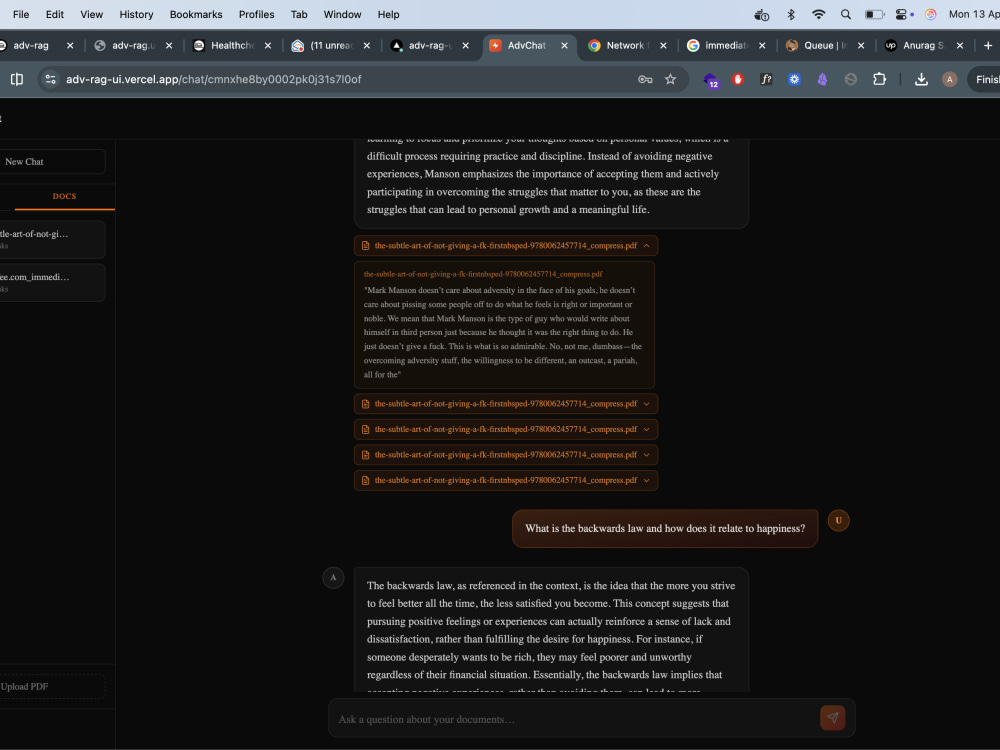Click the user avatar badge labeled U

pos(838,520)
